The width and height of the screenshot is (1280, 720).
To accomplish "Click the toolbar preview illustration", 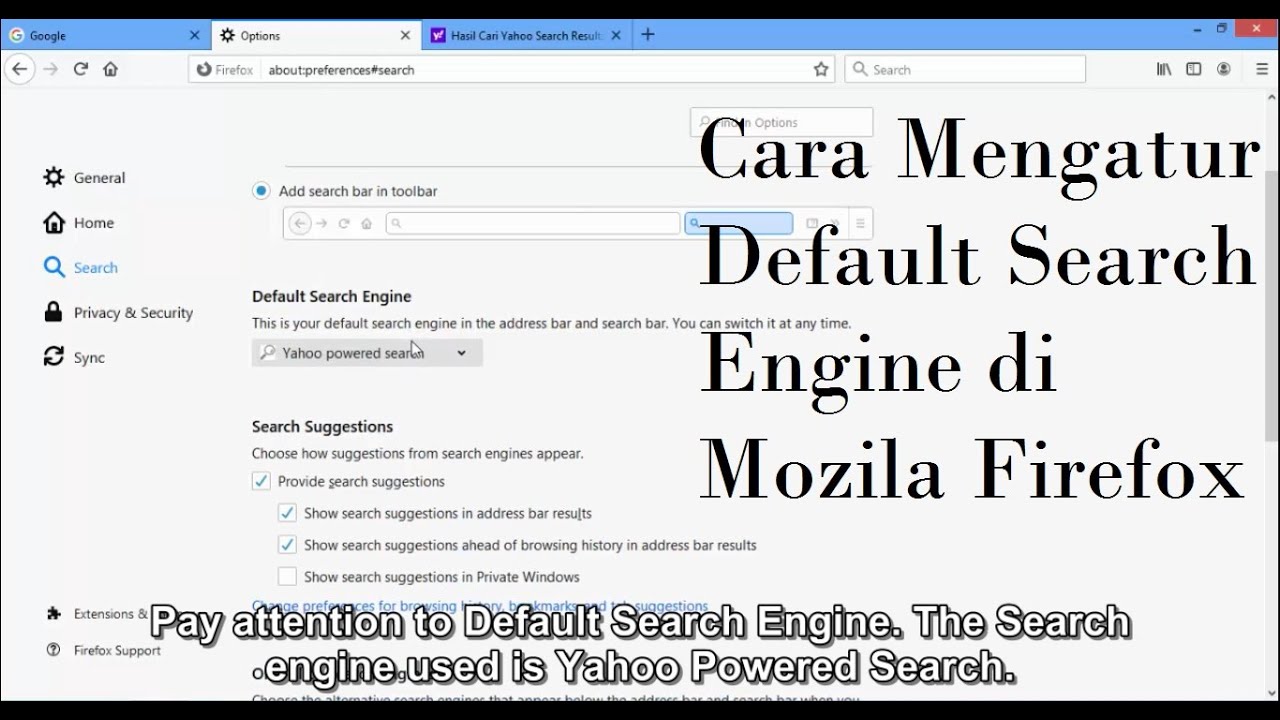I will 579,223.
